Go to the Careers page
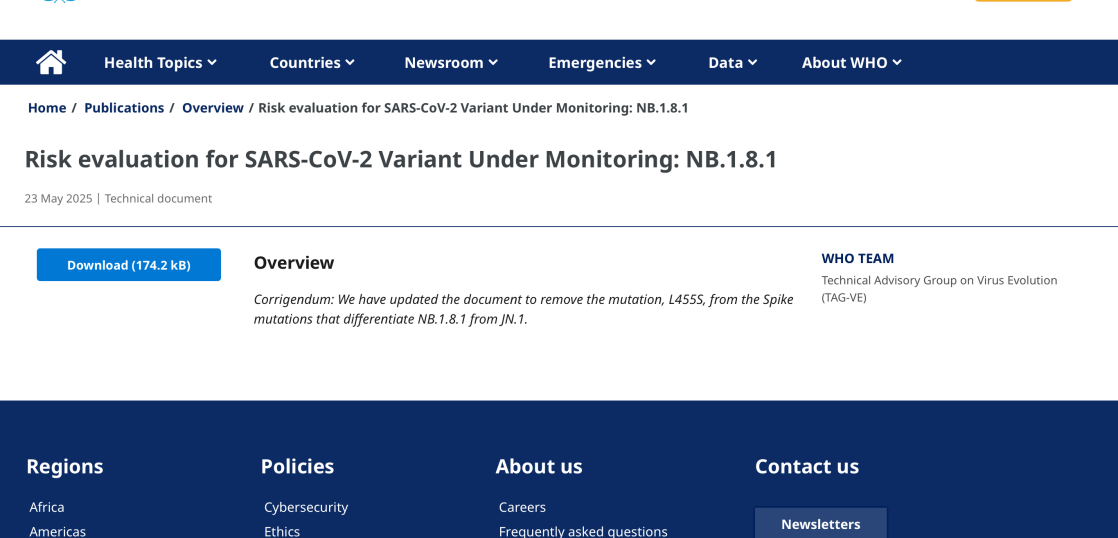 (522, 507)
